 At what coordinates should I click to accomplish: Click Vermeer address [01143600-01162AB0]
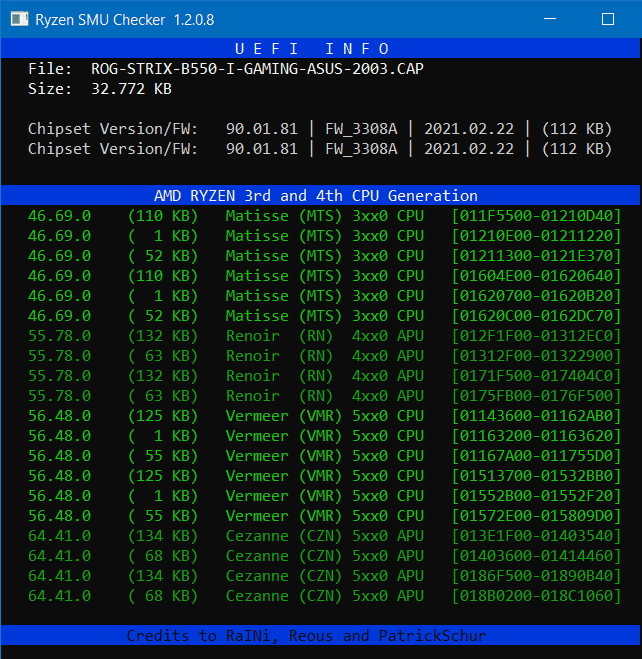pos(537,416)
